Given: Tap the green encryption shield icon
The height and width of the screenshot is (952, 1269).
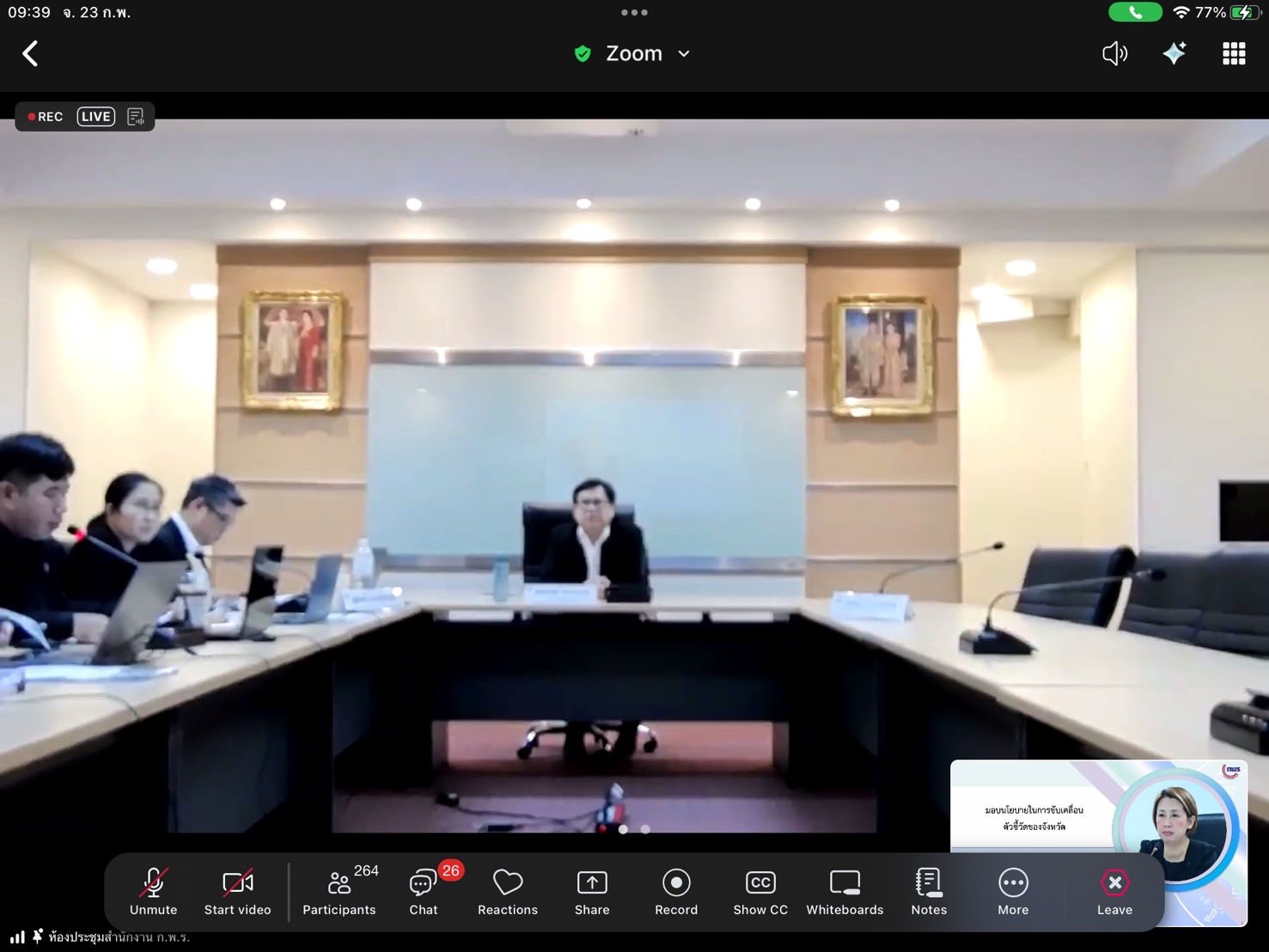Looking at the screenshot, I should 583,54.
